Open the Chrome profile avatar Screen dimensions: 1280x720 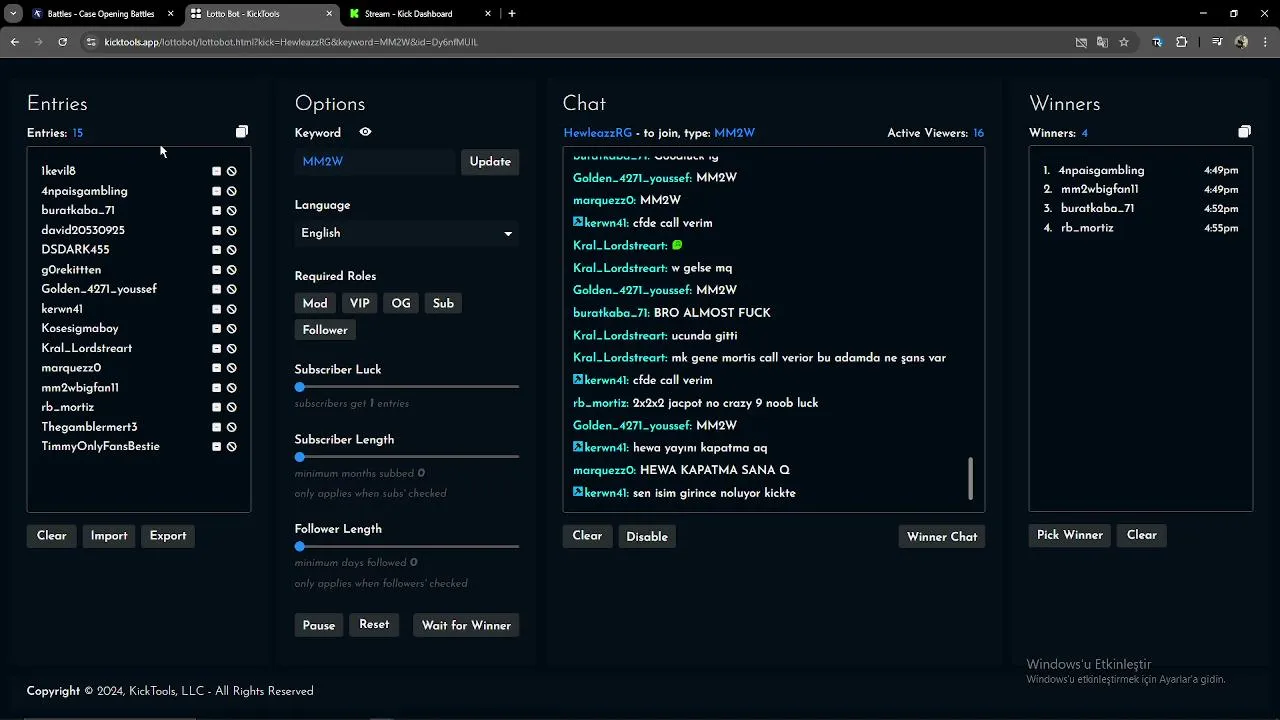point(1241,42)
